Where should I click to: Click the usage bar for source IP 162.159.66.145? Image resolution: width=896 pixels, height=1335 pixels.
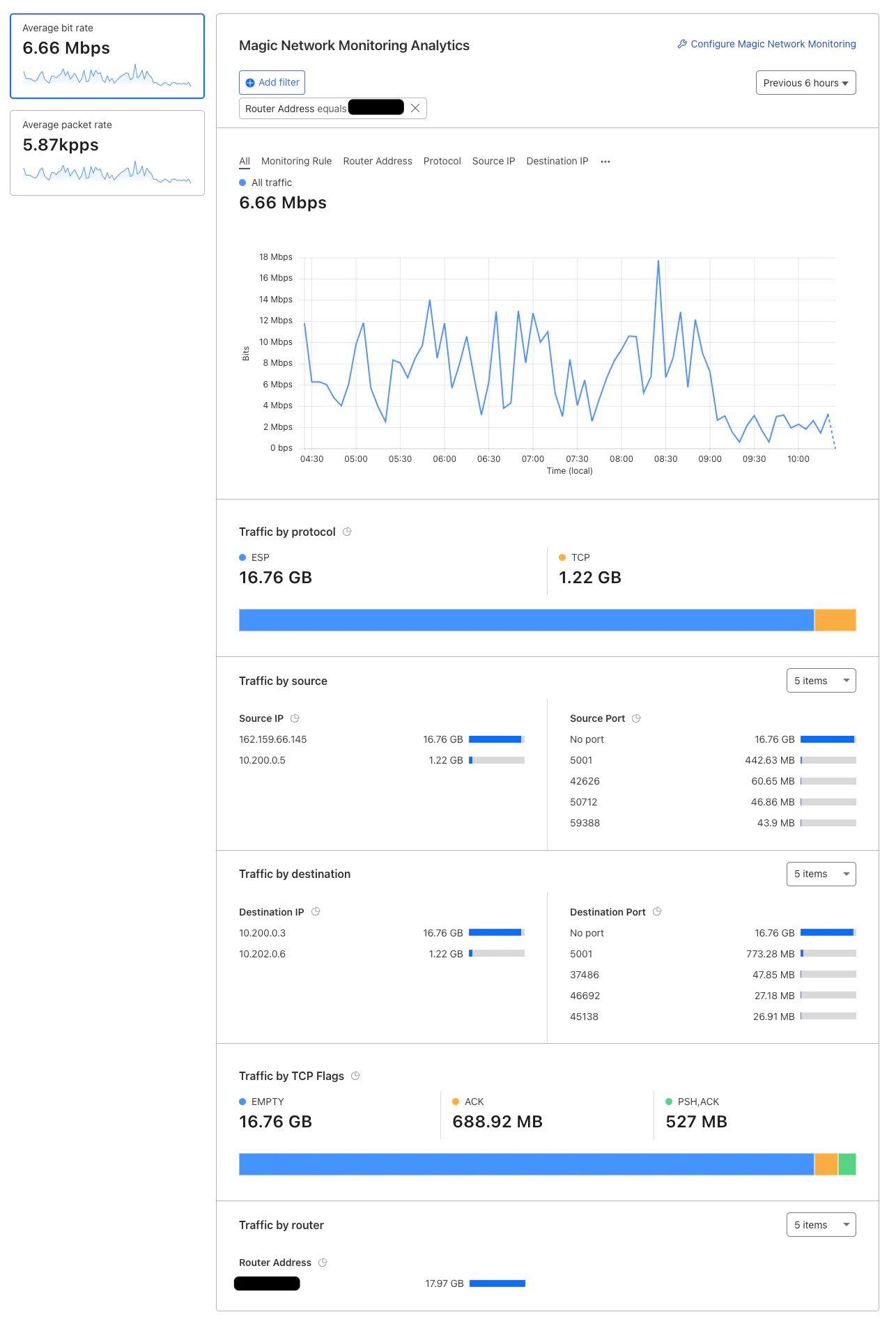tap(497, 739)
